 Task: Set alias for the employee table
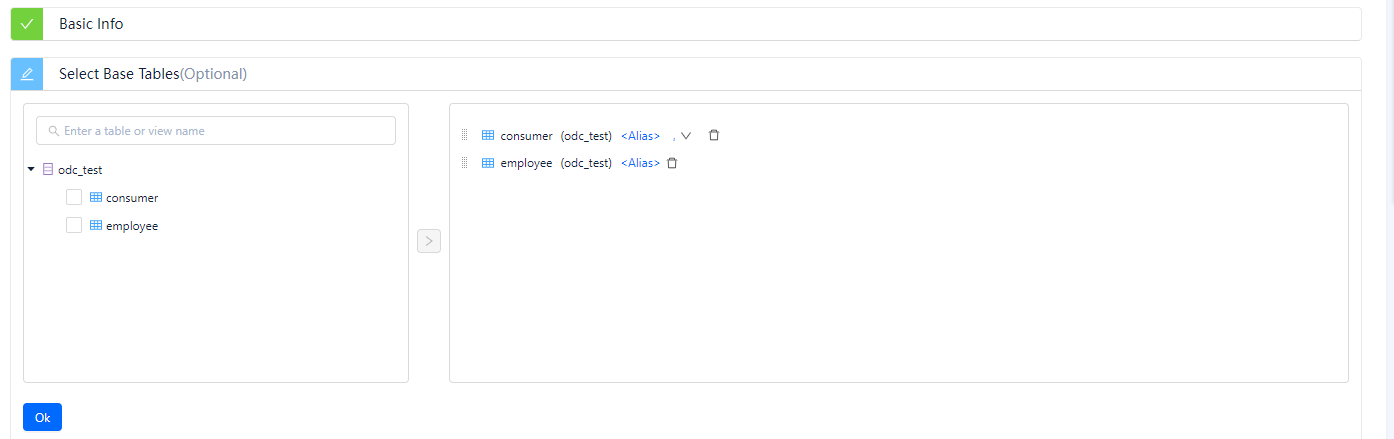(640, 163)
